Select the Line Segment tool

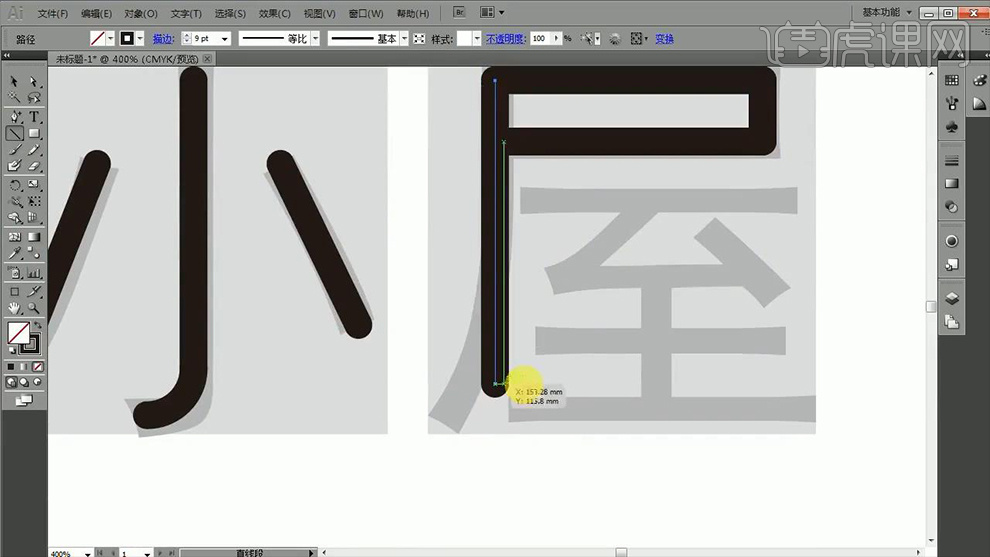click(x=15, y=133)
